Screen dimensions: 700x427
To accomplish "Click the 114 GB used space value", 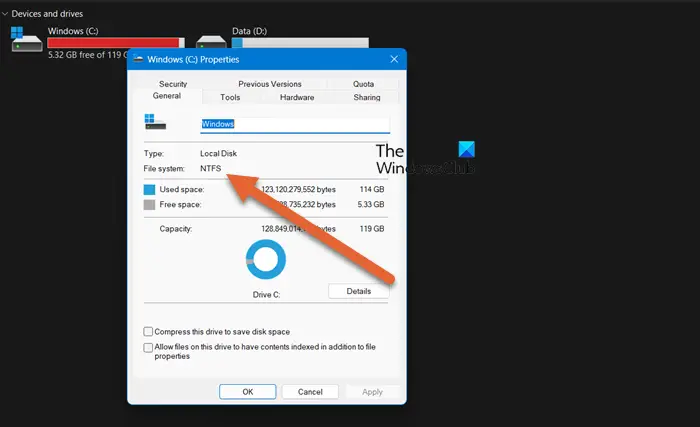I will point(372,189).
